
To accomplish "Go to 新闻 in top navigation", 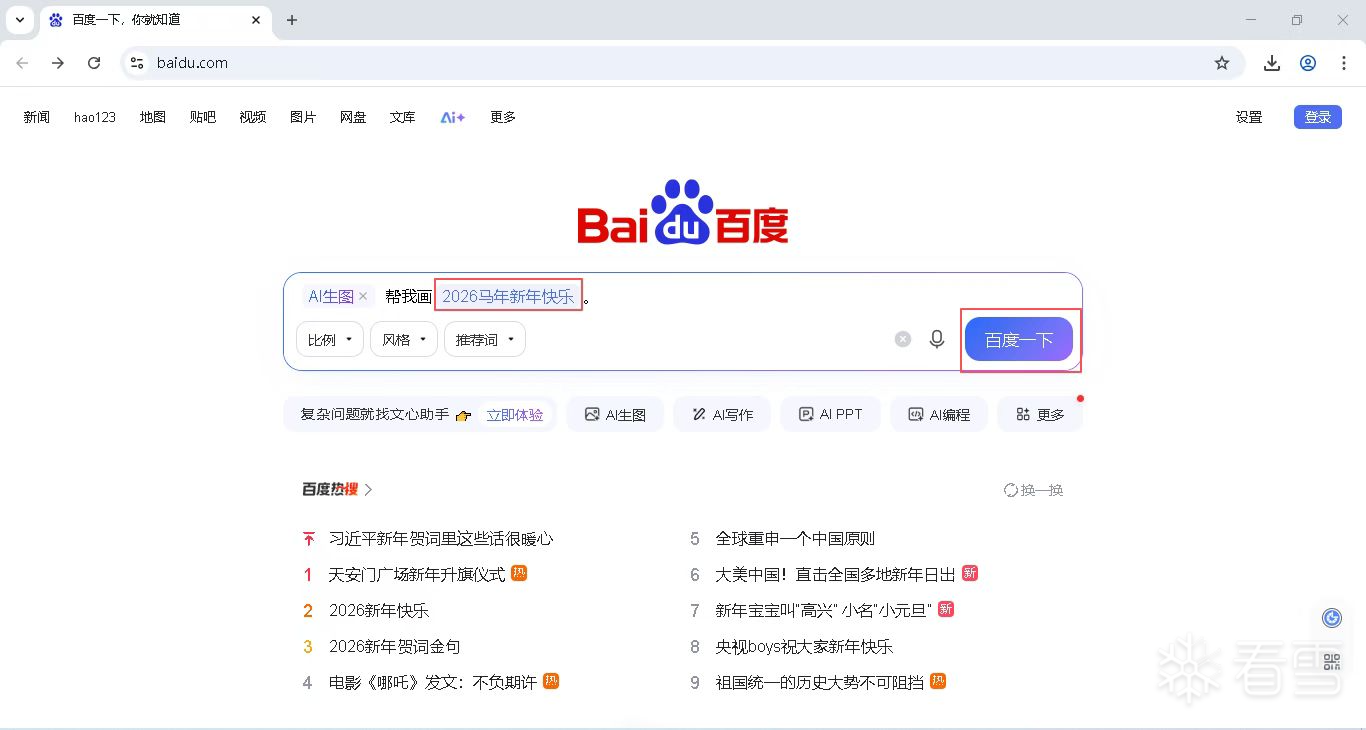I will coord(37,117).
